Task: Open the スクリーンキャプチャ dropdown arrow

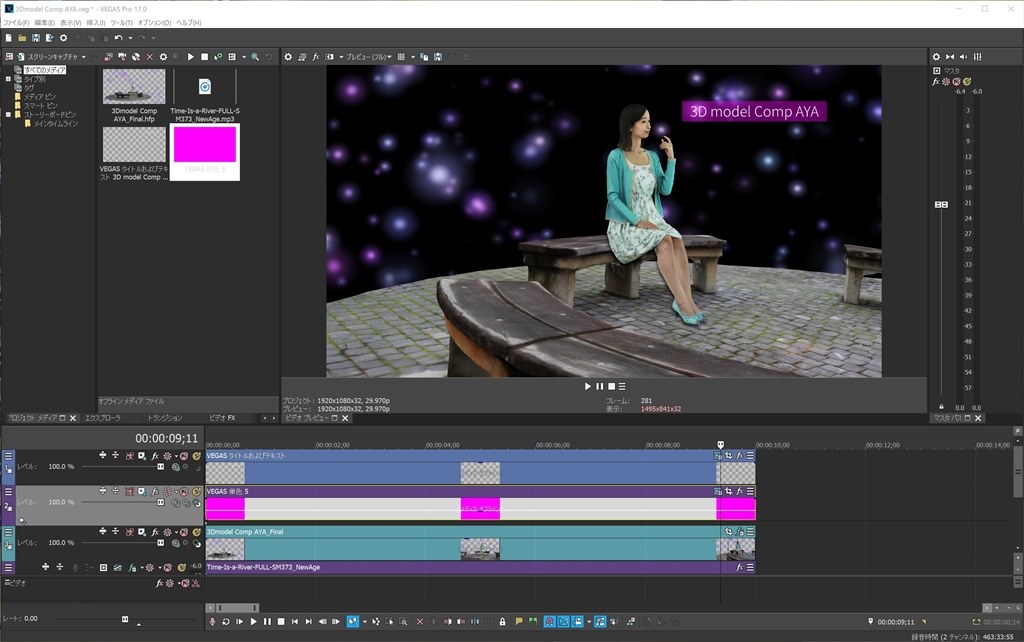Action: tap(84, 57)
